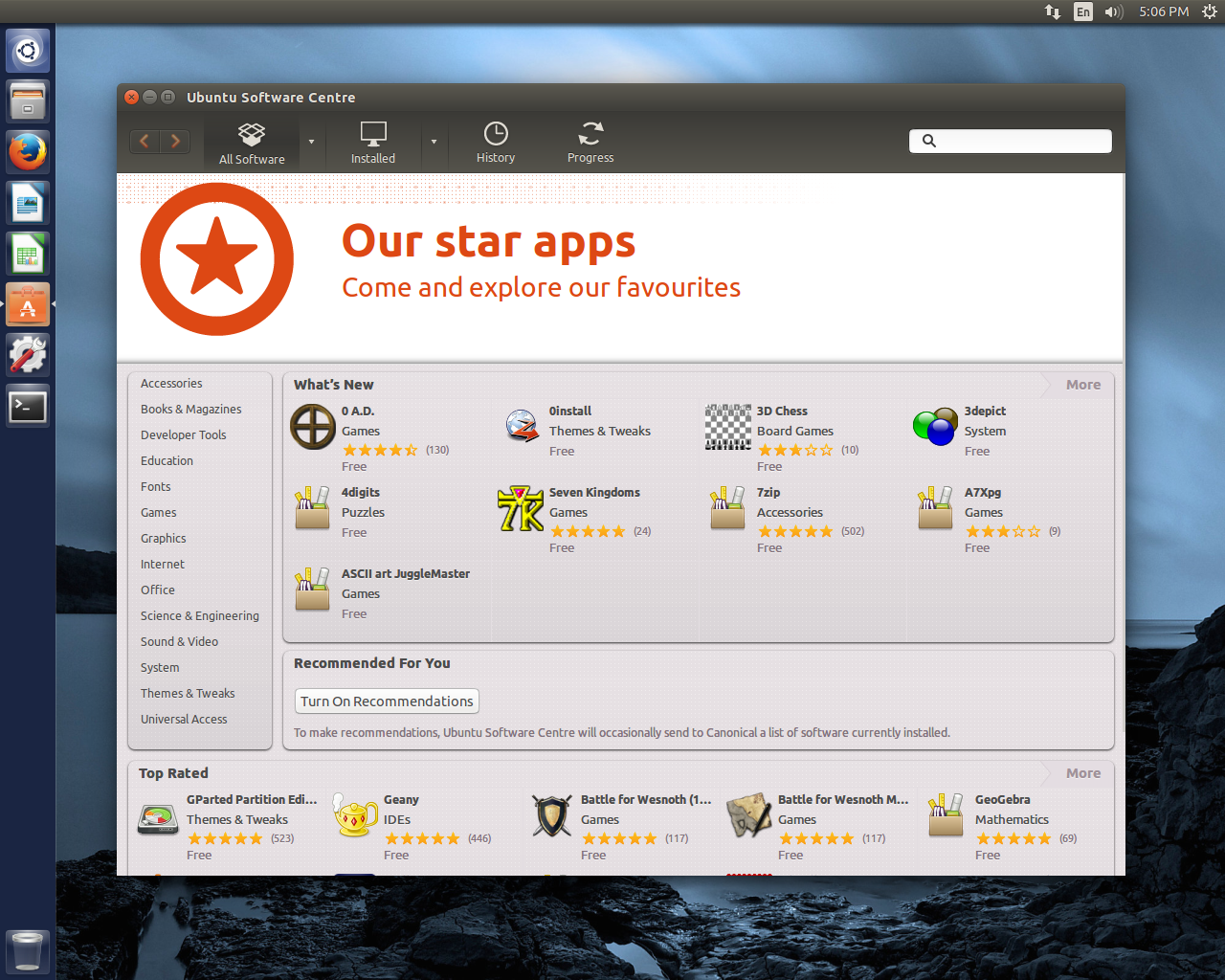Click the rating stars under Seven Kingdoms
The image size is (1225, 980).
(x=588, y=532)
